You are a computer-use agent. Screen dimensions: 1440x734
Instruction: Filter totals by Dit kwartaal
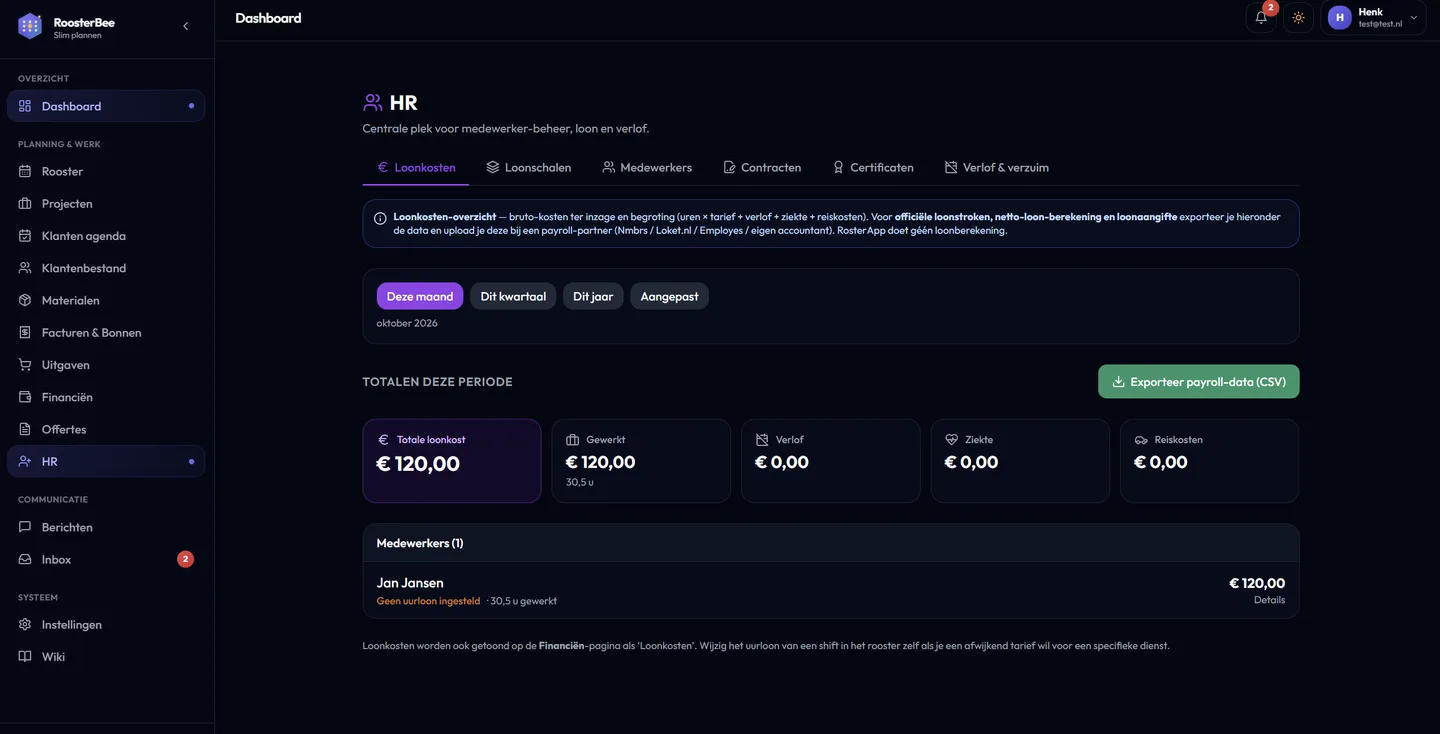513,296
